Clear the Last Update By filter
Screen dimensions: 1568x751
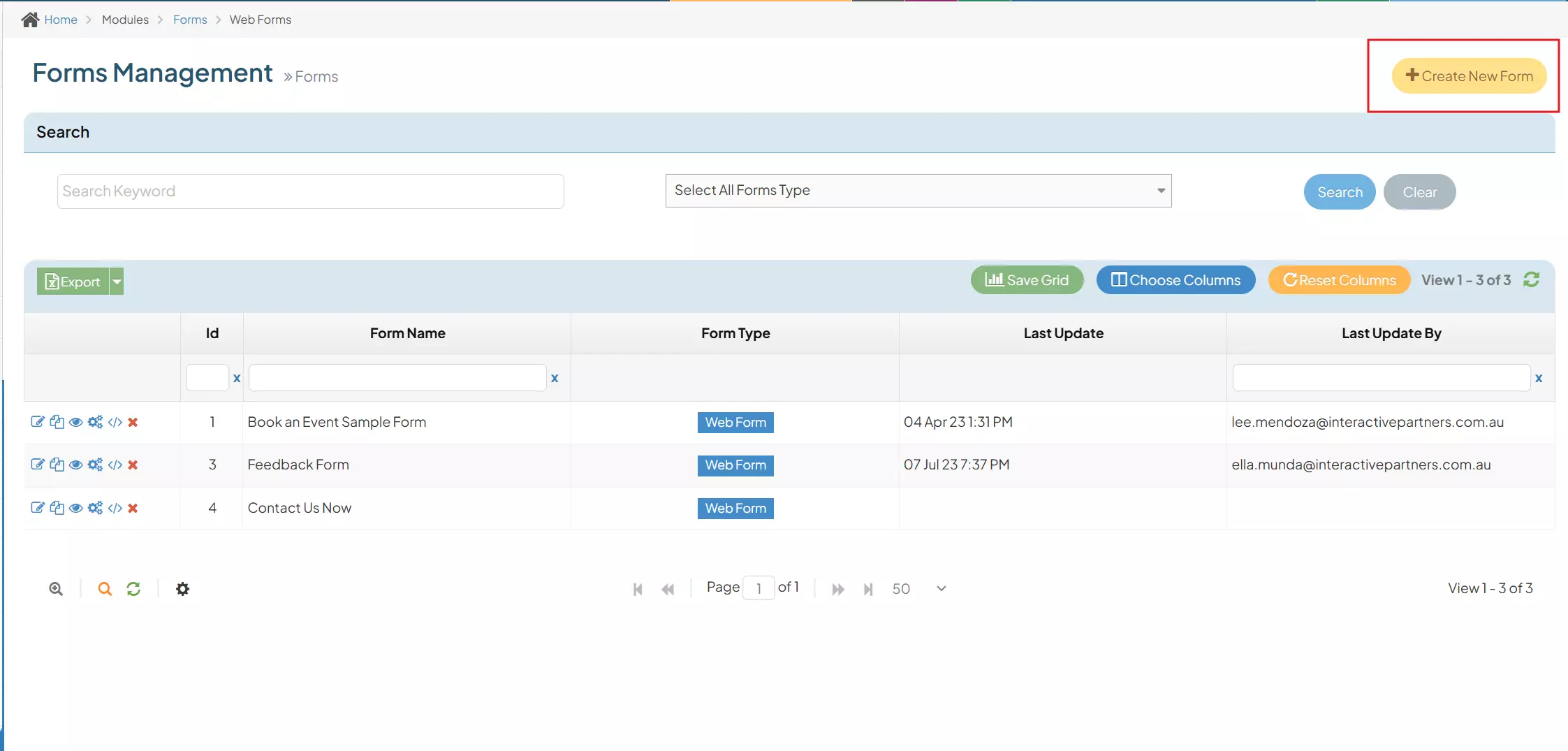(x=1539, y=377)
